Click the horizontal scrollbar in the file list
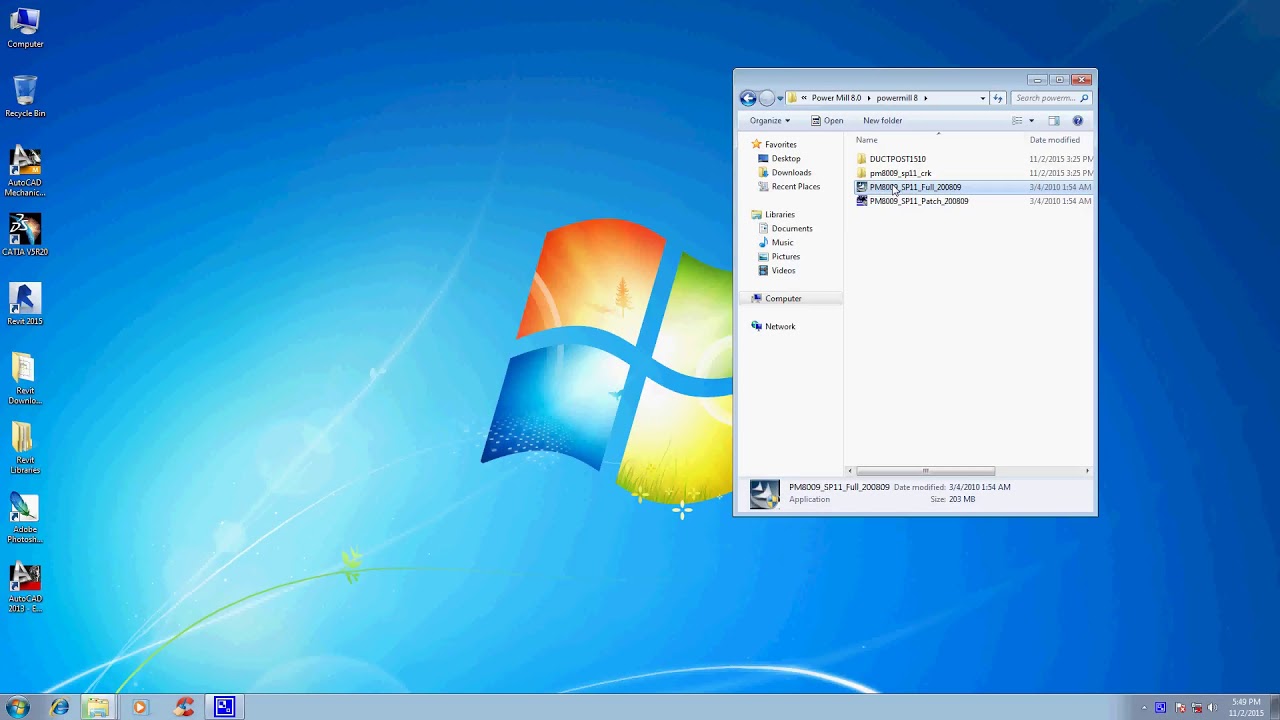Viewport: 1280px width, 720px height. (x=925, y=471)
